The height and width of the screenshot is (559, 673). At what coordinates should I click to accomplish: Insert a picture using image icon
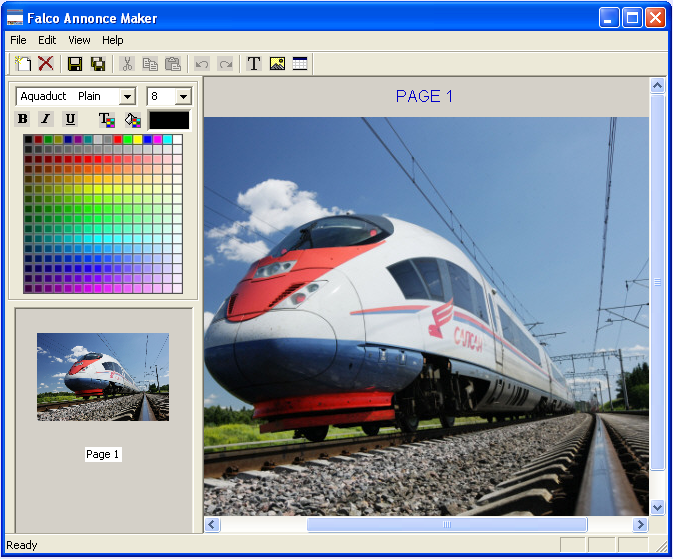[x=277, y=64]
